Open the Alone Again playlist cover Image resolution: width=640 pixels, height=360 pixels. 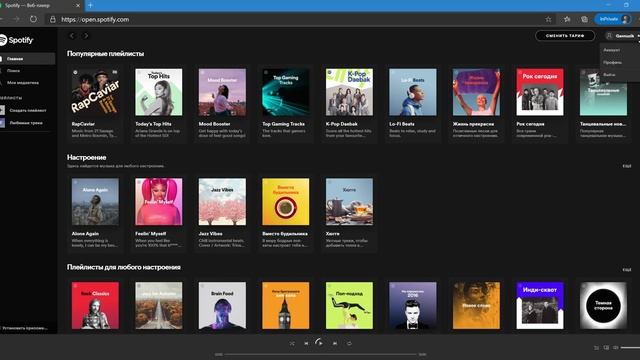95,202
